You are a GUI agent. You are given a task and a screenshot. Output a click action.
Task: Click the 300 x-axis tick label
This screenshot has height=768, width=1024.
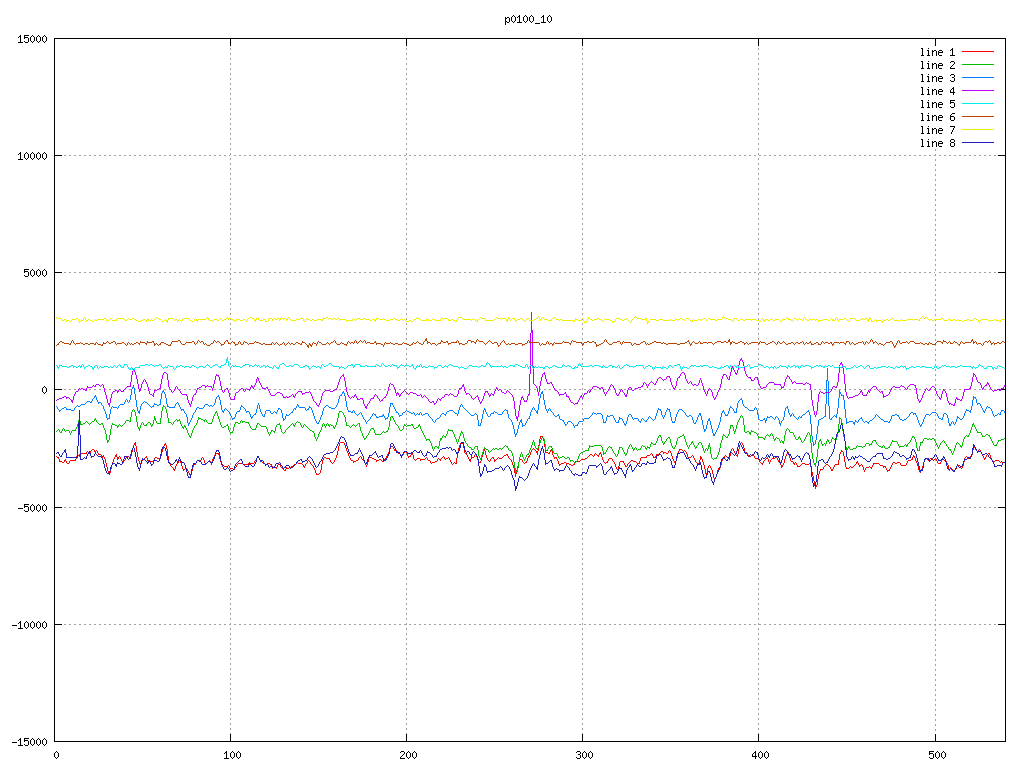(x=583, y=756)
